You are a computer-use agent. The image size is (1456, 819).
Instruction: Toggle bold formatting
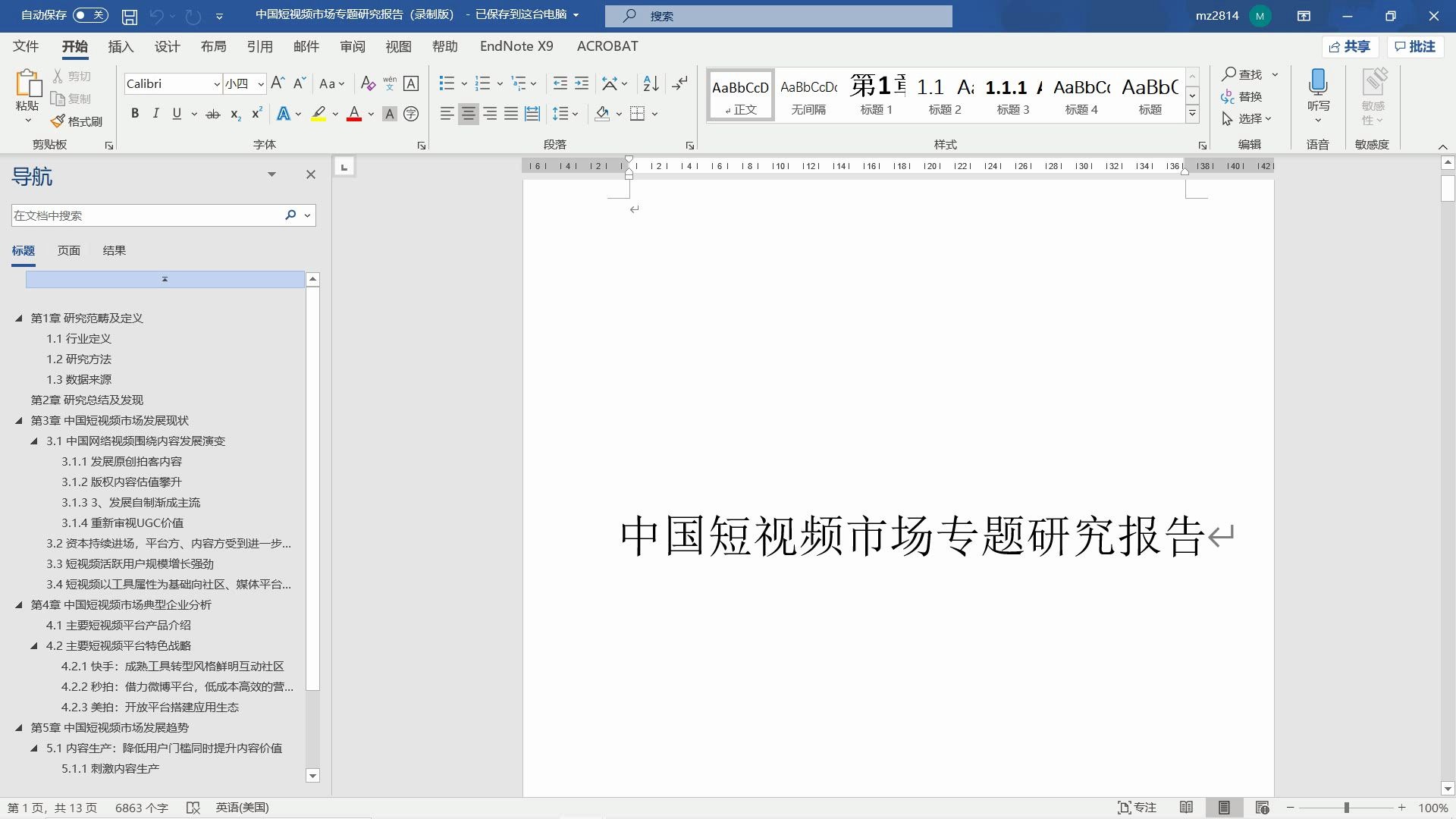coord(135,114)
